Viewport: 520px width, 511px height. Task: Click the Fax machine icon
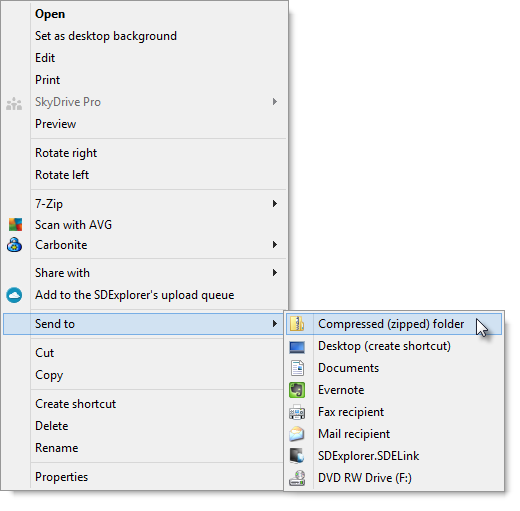pyautogui.click(x=297, y=412)
